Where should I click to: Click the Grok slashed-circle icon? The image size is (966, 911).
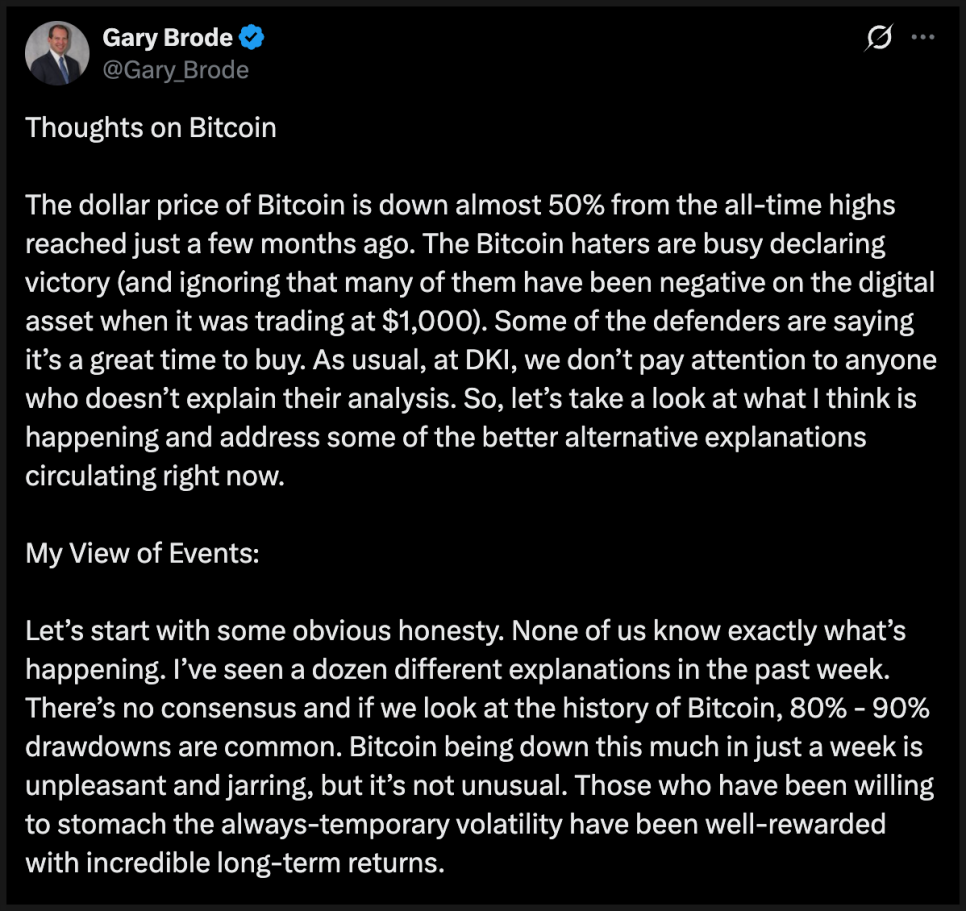[880, 39]
